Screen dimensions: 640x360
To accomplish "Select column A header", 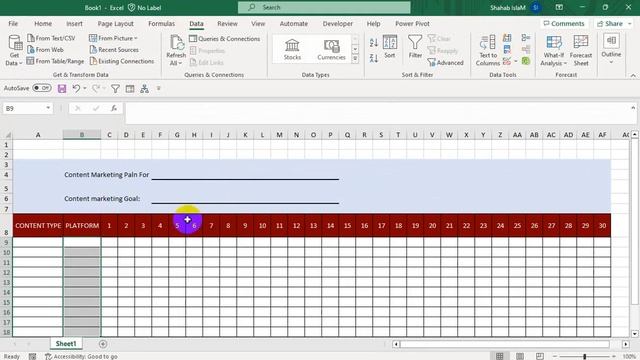I will pyautogui.click(x=38, y=135).
